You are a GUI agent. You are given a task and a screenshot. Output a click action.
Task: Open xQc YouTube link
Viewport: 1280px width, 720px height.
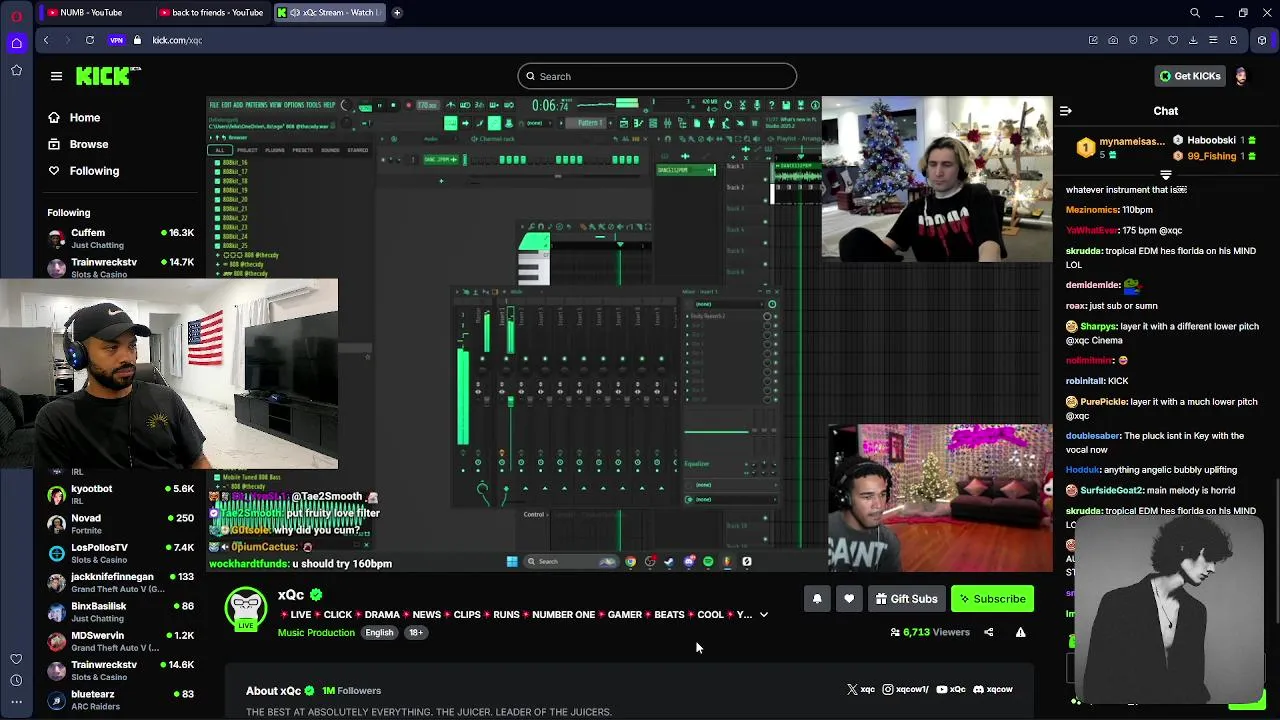point(950,690)
